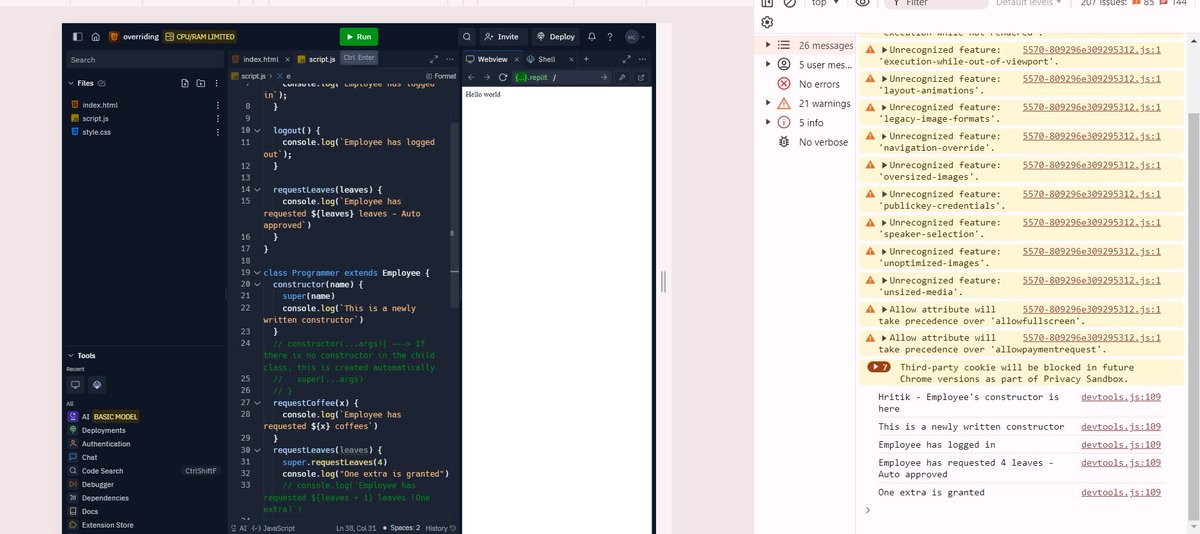Open options menu for script.js file

[x=217, y=118]
